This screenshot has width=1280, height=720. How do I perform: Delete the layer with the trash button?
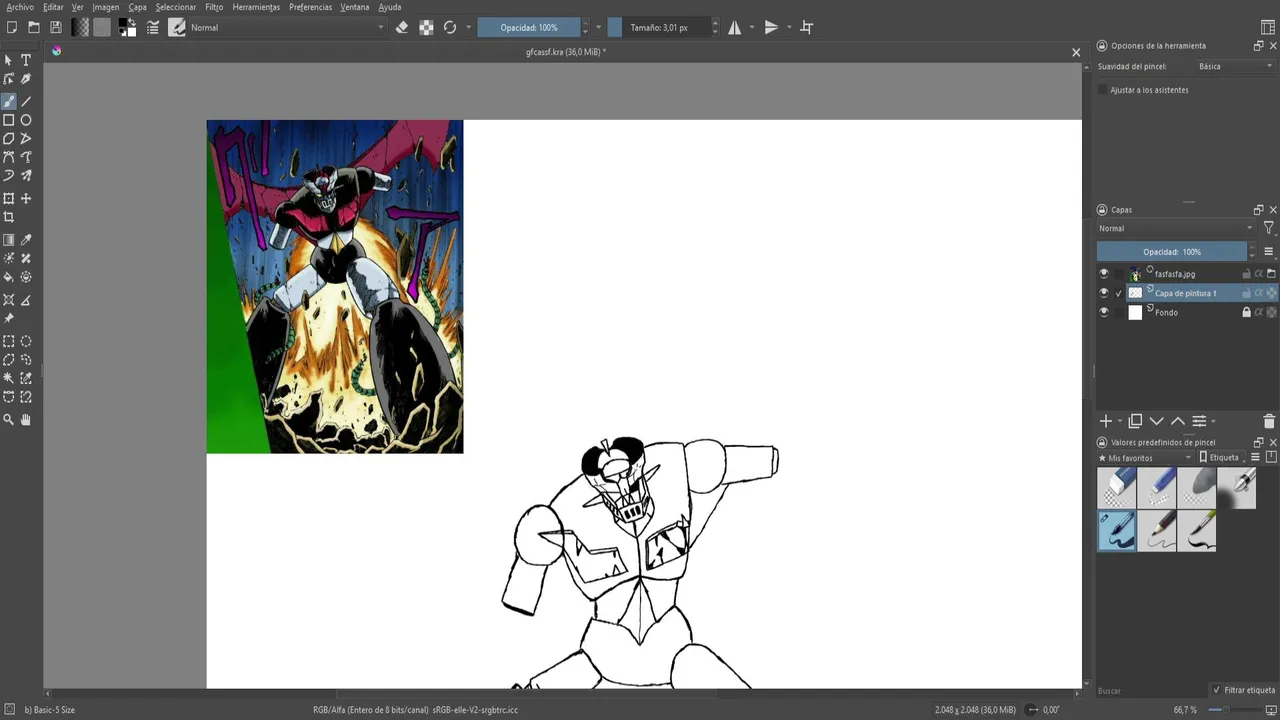[x=1269, y=422]
